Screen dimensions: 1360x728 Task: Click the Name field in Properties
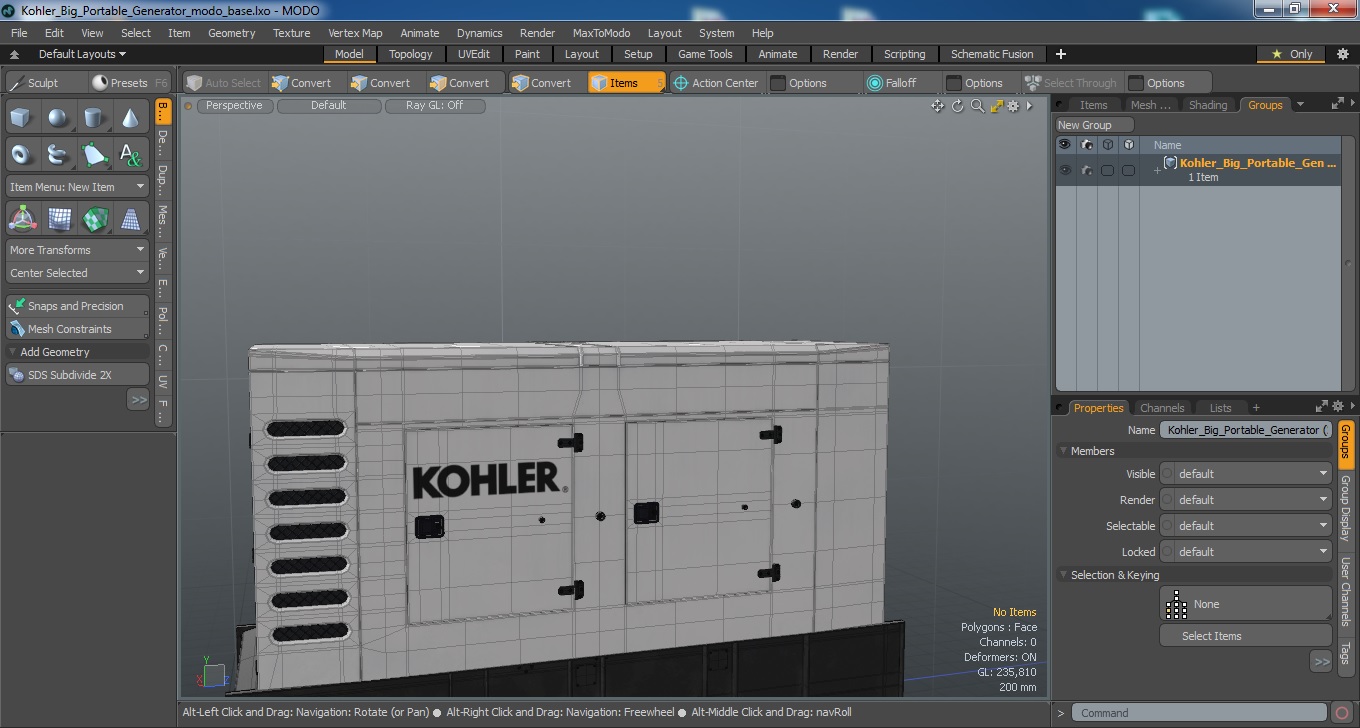click(1245, 430)
